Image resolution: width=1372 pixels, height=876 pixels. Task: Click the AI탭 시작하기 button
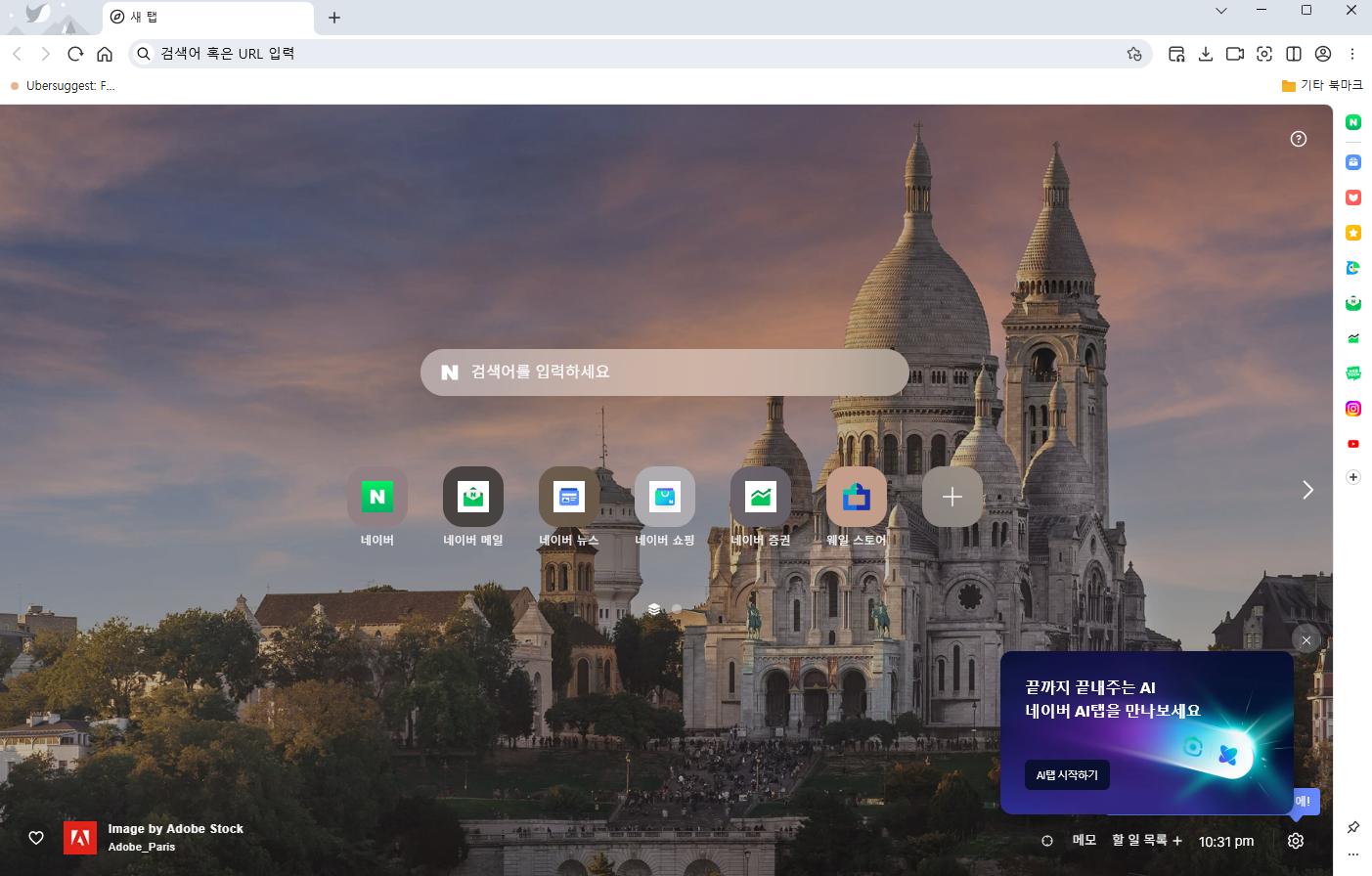(x=1067, y=775)
